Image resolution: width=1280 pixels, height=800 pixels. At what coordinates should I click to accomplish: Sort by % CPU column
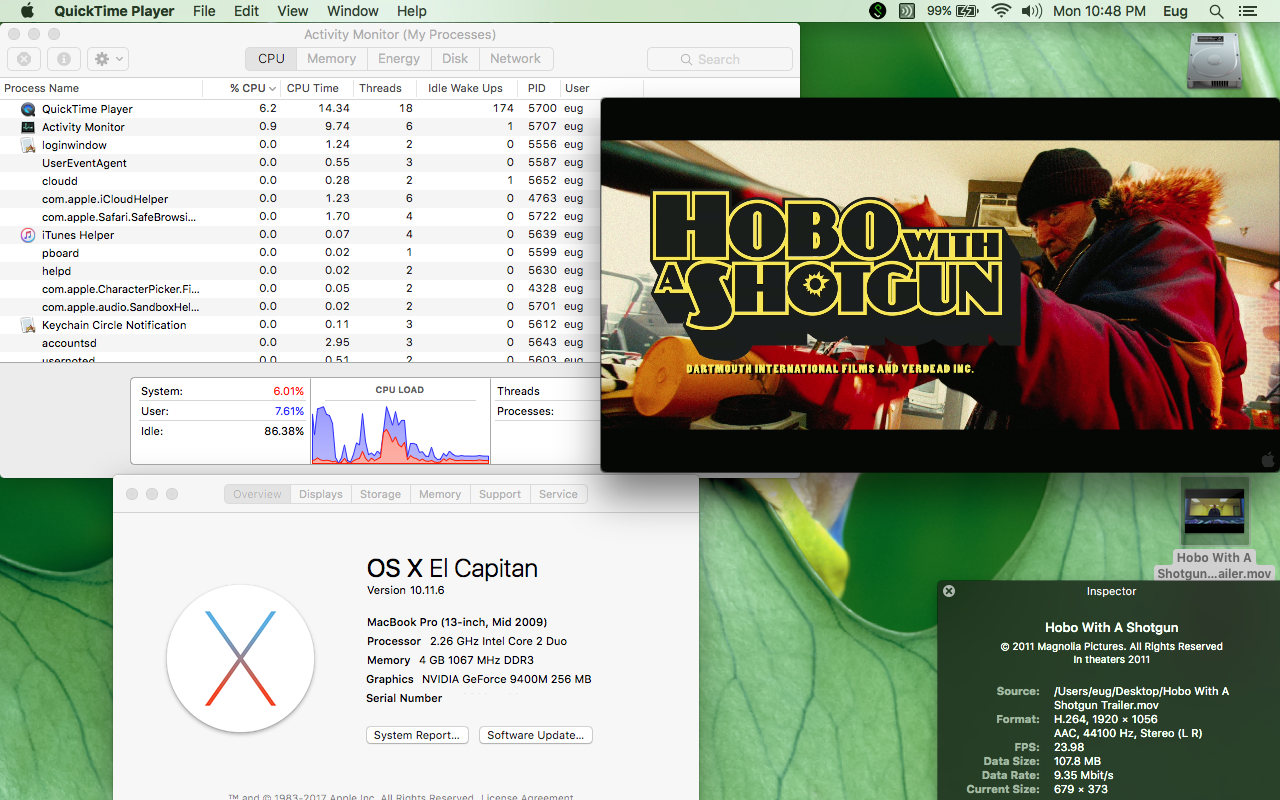[241, 88]
